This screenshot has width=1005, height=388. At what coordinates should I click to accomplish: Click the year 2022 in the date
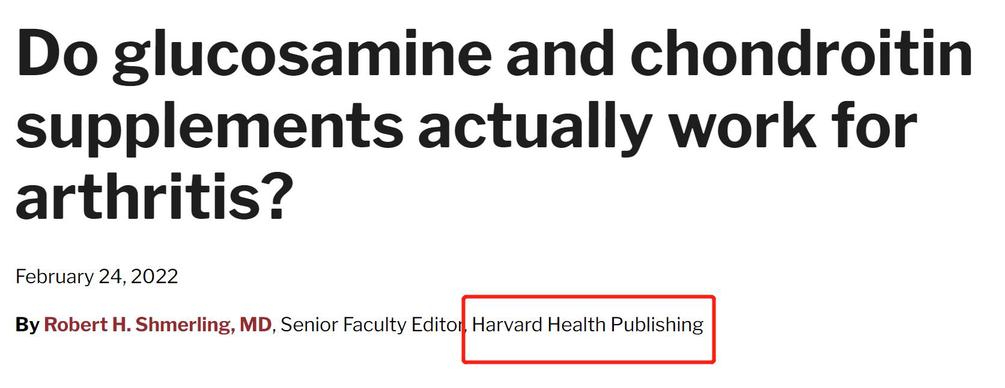[156, 277]
